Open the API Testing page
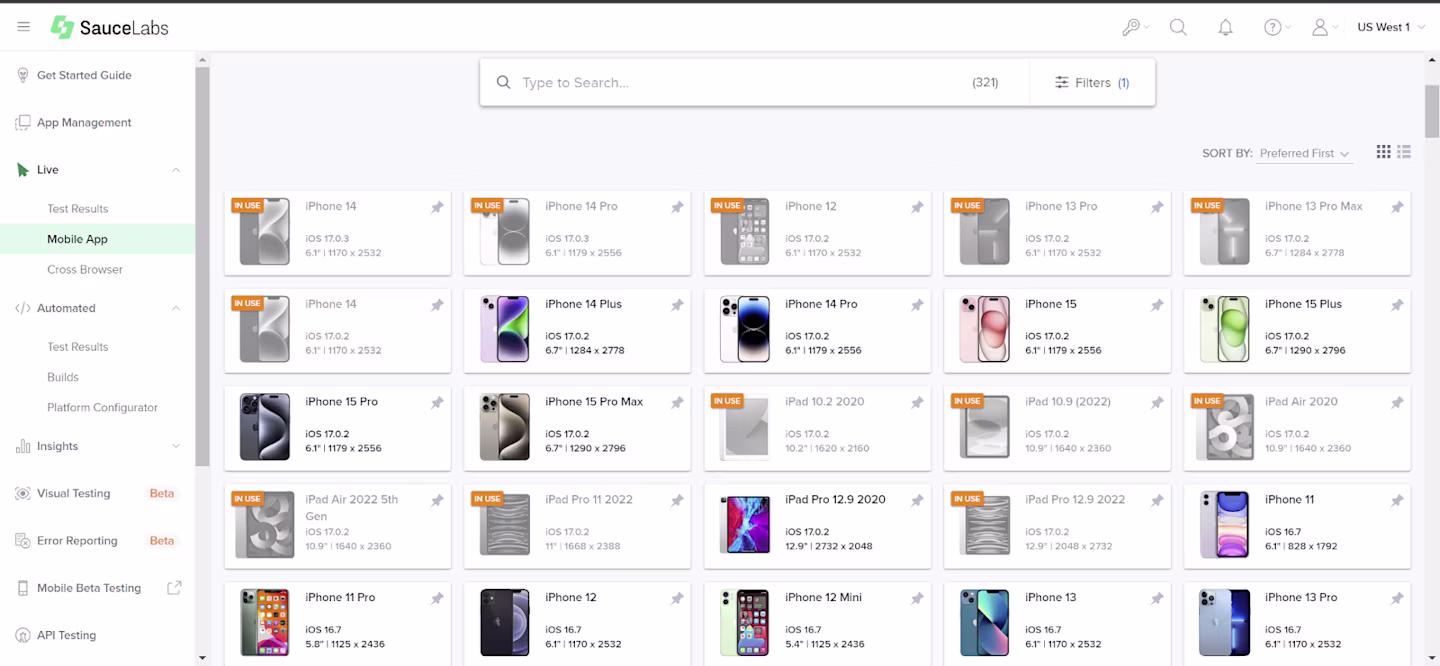This screenshot has width=1440, height=666. [x=66, y=635]
